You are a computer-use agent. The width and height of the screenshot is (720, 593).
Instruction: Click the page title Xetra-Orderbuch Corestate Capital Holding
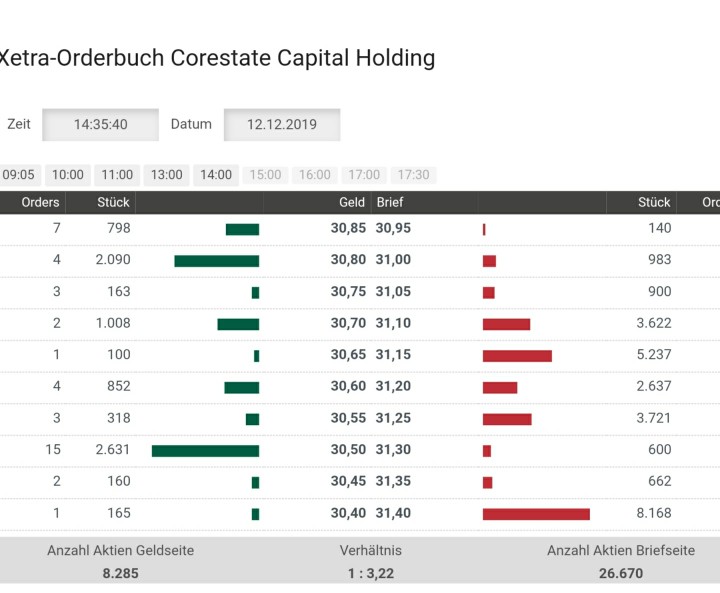click(x=216, y=58)
